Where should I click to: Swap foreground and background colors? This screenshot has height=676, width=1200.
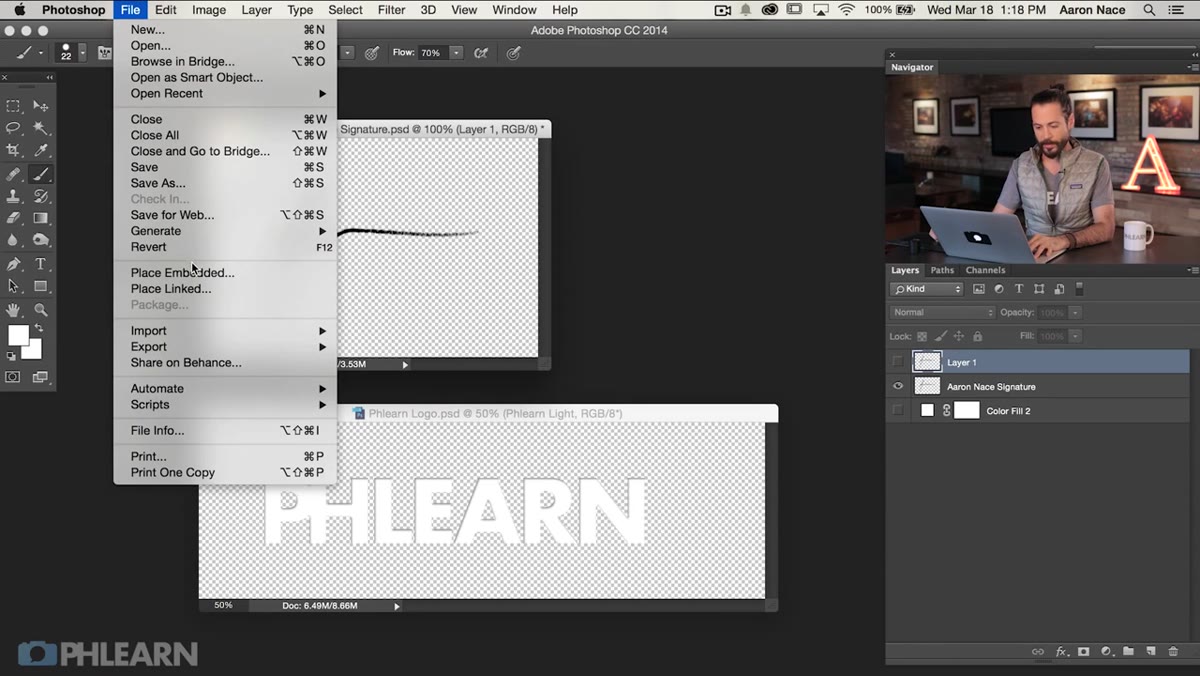click(x=39, y=328)
